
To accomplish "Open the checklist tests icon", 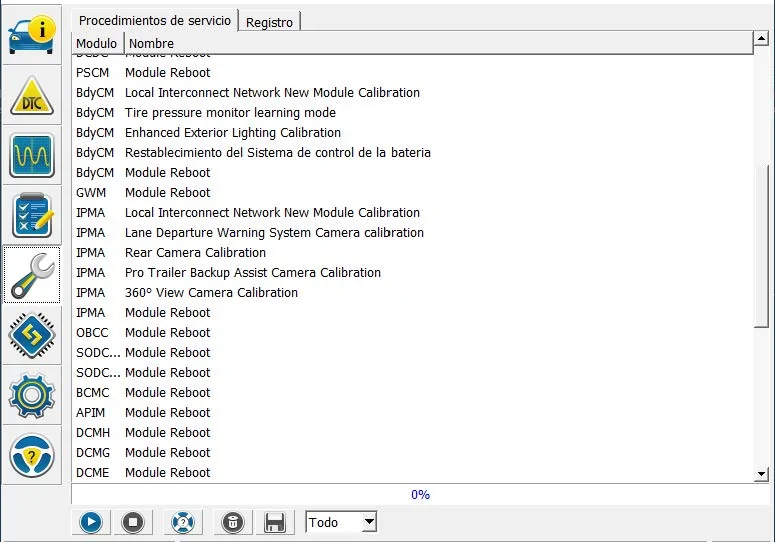I will click(x=32, y=215).
